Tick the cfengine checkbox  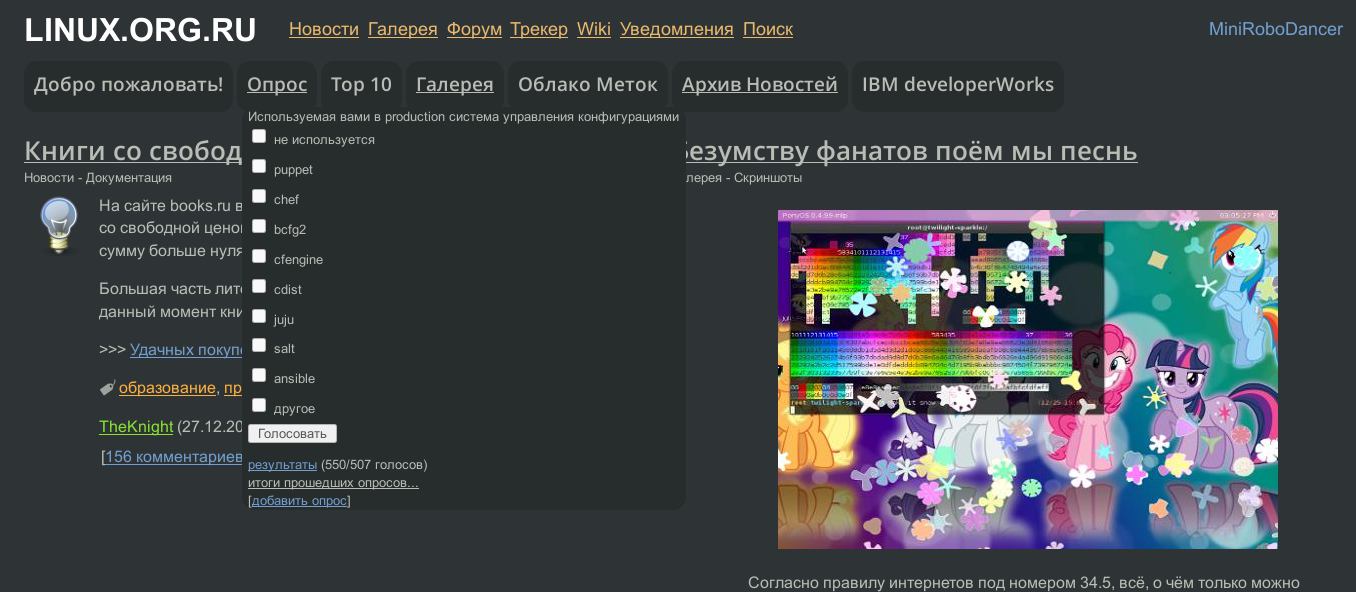pyautogui.click(x=259, y=257)
